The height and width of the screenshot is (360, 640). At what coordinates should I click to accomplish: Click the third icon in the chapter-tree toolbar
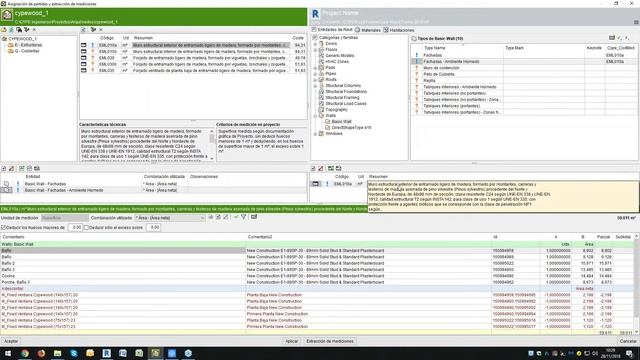(19, 30)
